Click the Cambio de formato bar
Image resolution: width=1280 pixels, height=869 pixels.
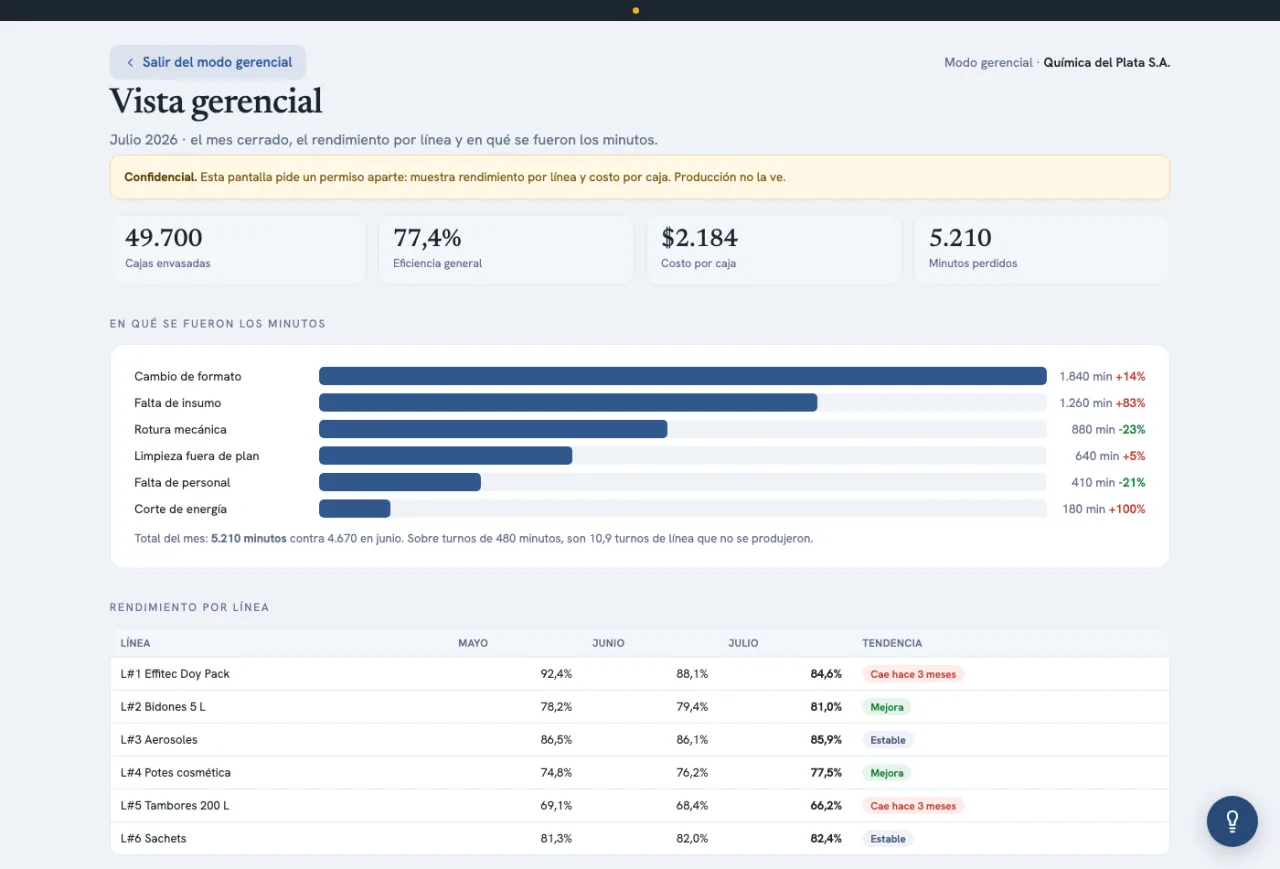coord(683,376)
